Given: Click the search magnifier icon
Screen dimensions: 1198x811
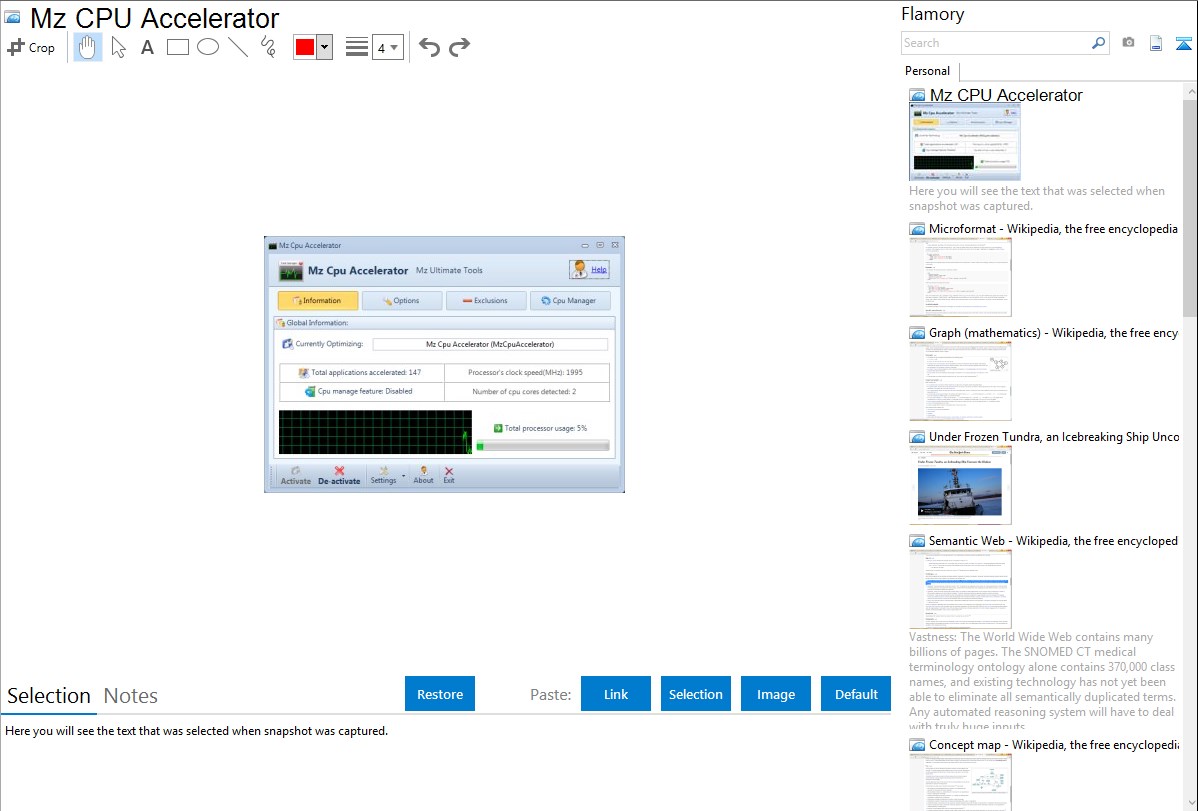Looking at the screenshot, I should tap(1098, 43).
